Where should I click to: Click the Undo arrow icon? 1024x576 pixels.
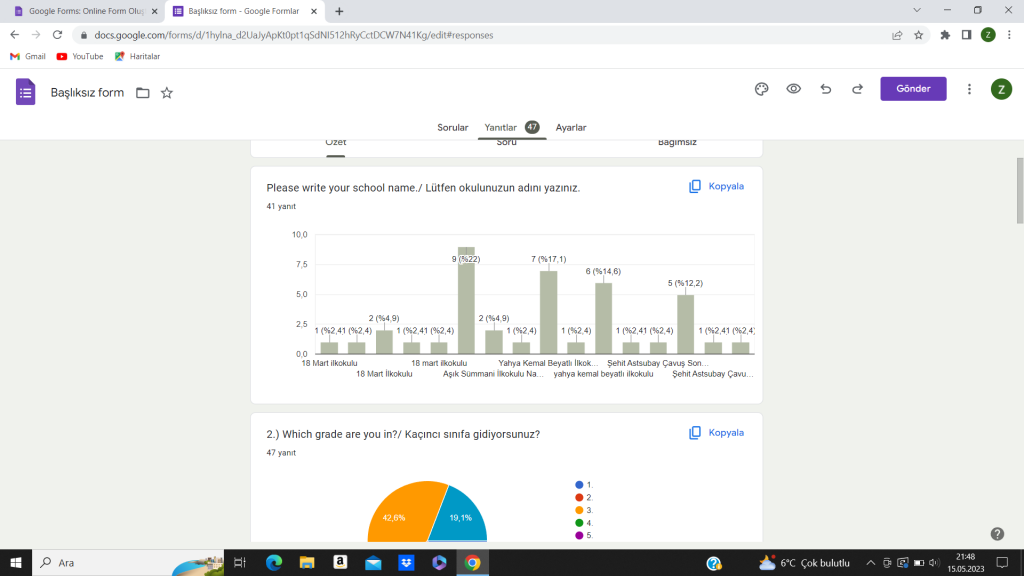tap(825, 89)
